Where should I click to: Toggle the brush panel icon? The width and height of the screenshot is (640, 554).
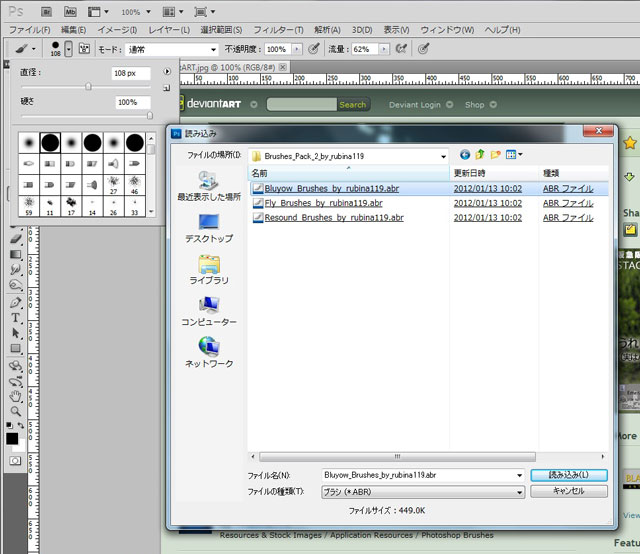click(x=84, y=49)
